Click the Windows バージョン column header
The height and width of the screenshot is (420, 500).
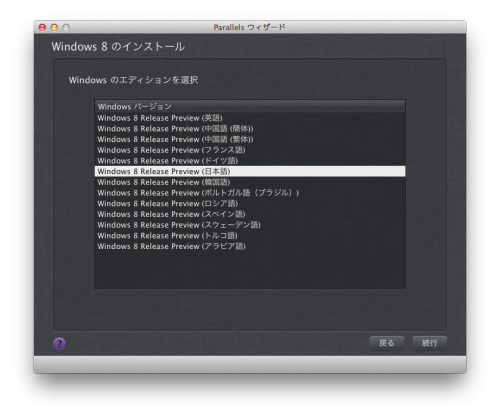250,106
